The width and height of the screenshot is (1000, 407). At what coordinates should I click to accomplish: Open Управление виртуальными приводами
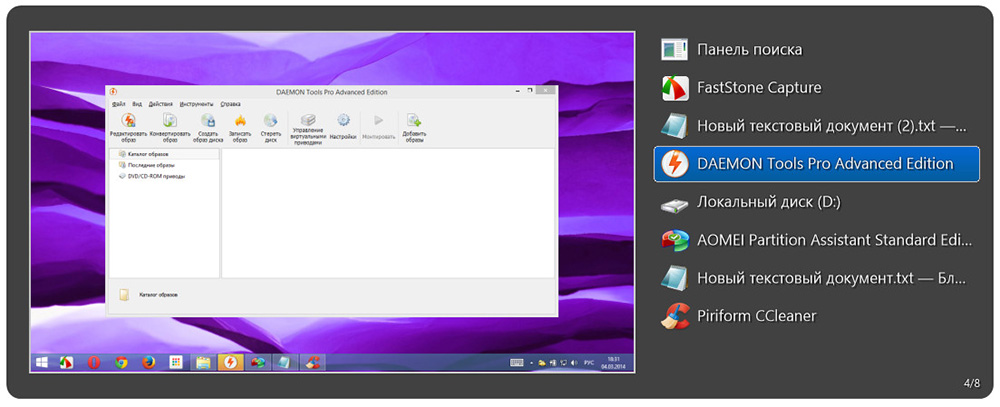point(309,130)
